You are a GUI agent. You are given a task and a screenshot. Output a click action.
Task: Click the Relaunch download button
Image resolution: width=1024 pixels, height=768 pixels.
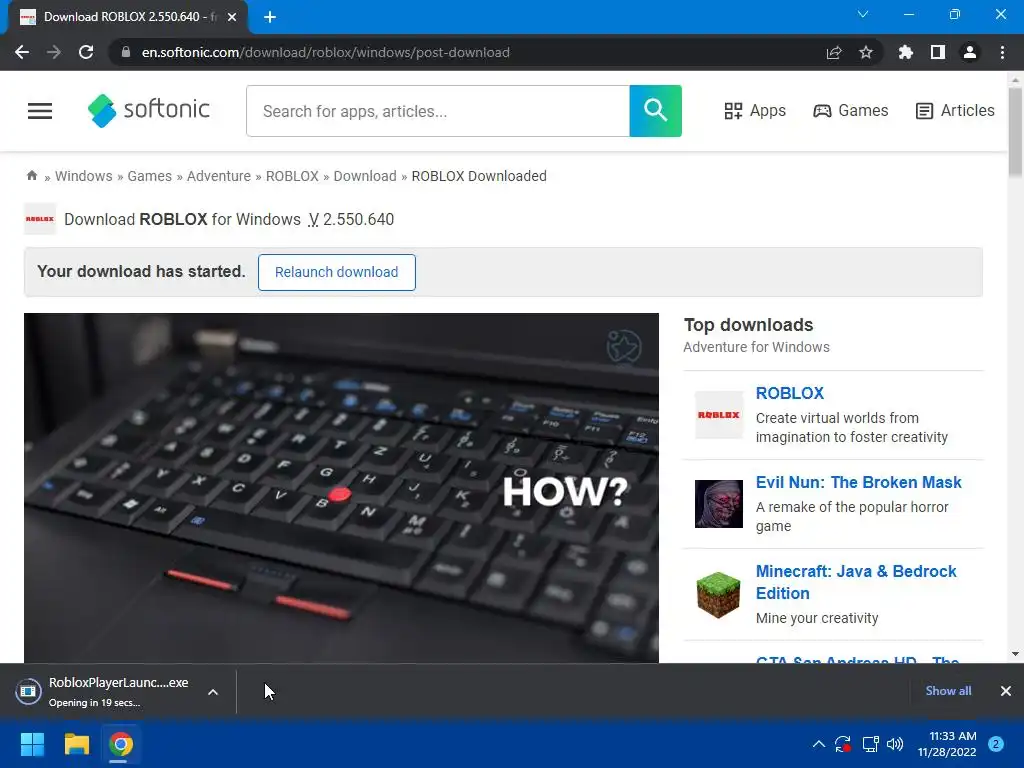click(x=336, y=272)
